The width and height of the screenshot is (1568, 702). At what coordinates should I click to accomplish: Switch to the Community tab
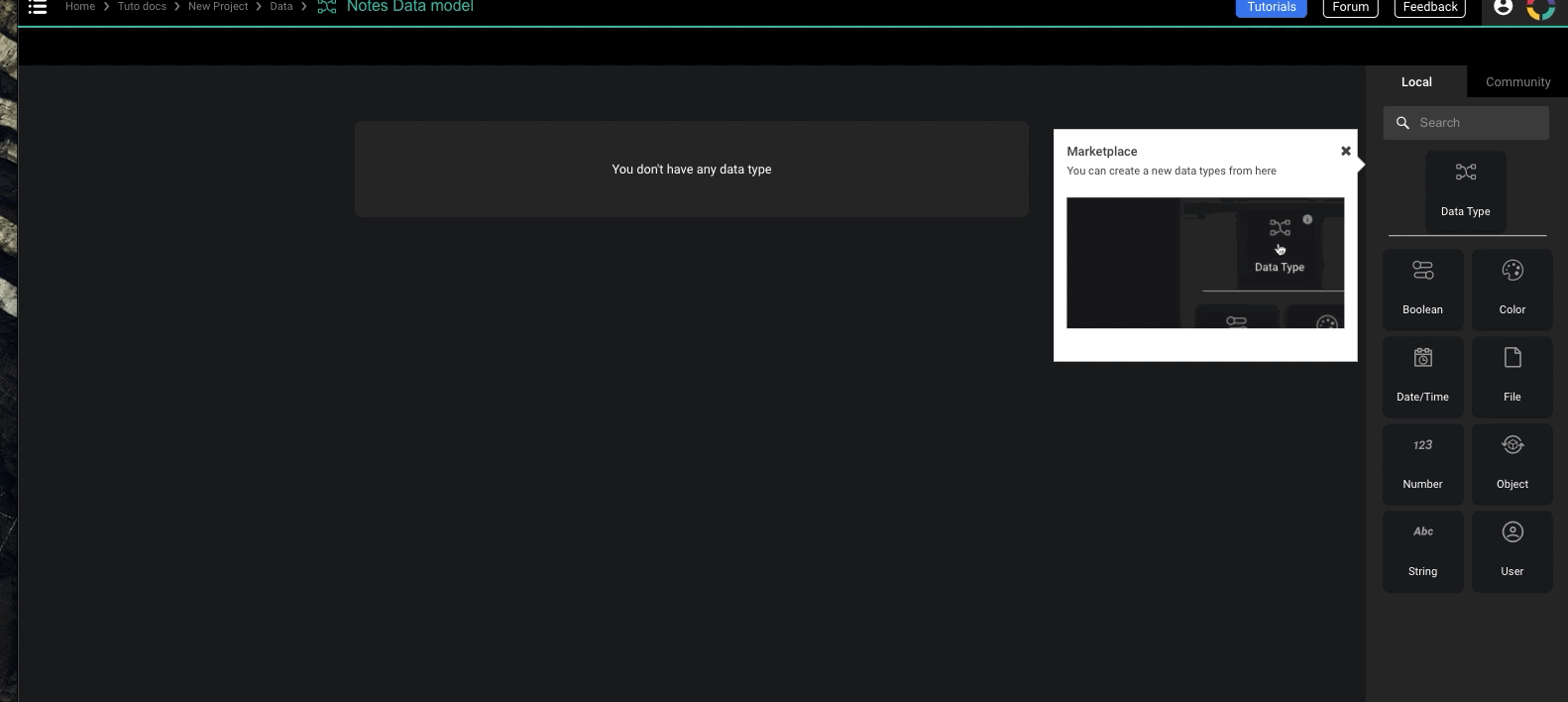(1517, 82)
